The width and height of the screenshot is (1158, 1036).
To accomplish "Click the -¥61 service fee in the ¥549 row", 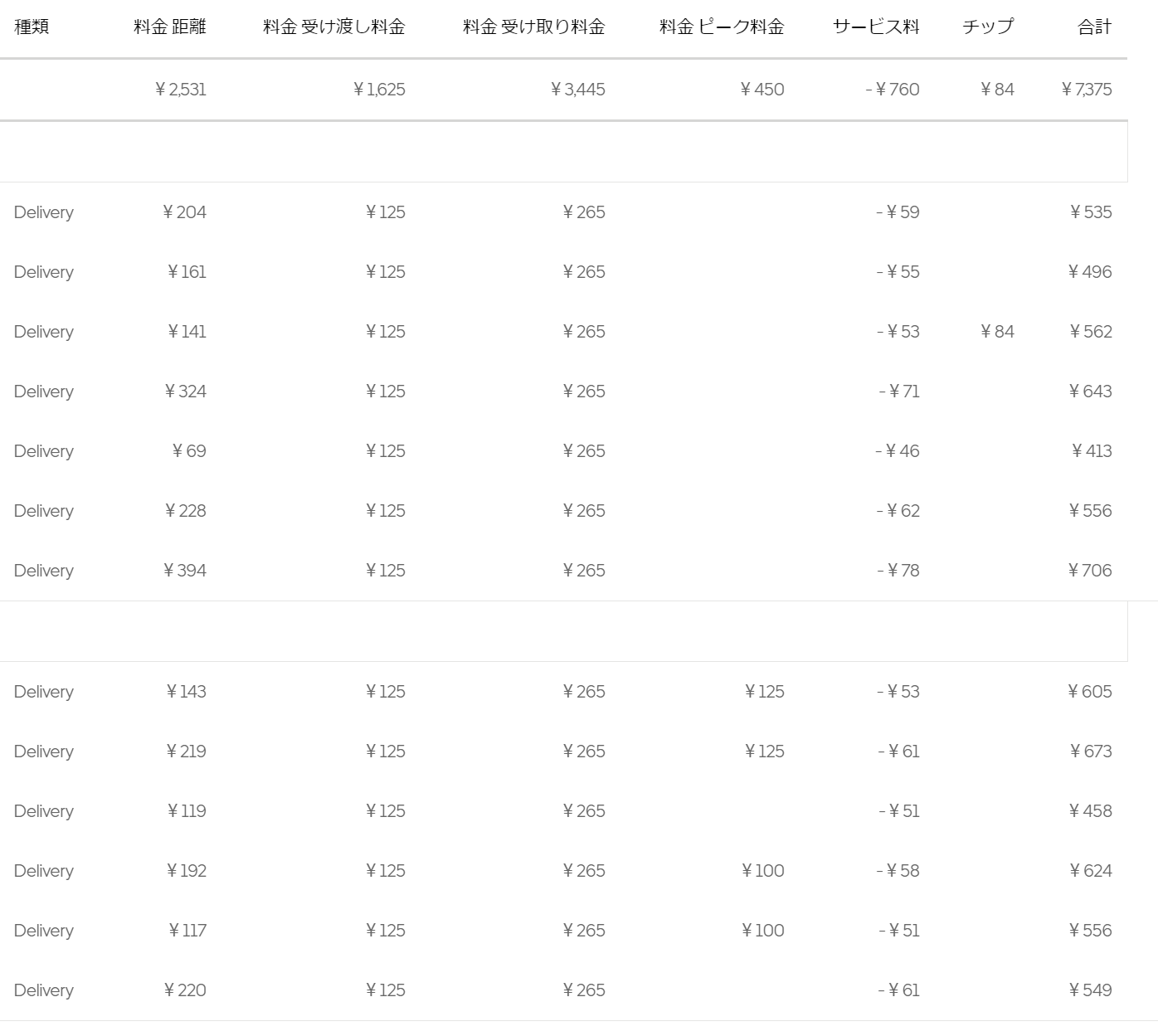I will pos(899,990).
